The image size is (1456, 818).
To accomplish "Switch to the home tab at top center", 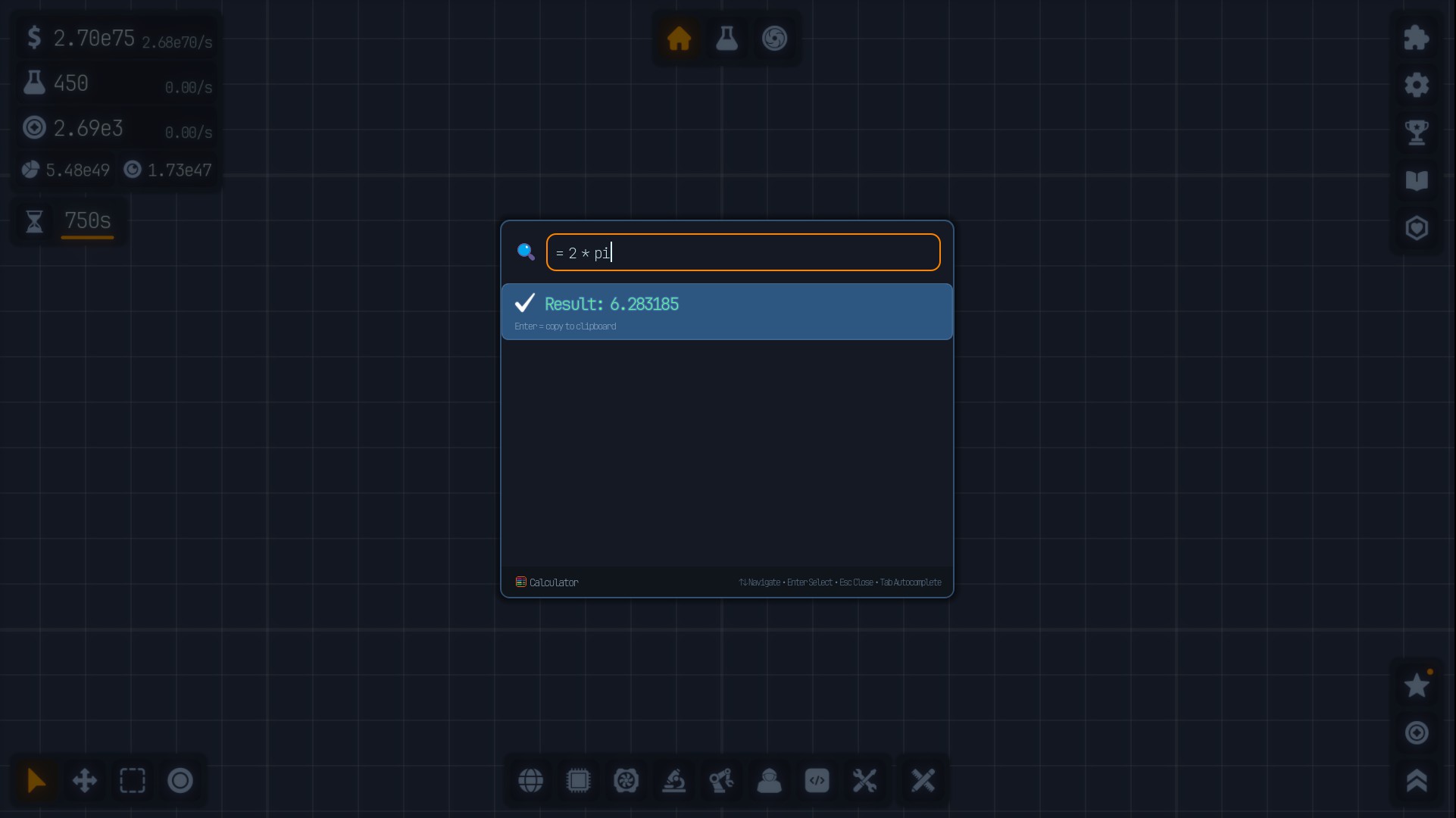I will point(678,39).
